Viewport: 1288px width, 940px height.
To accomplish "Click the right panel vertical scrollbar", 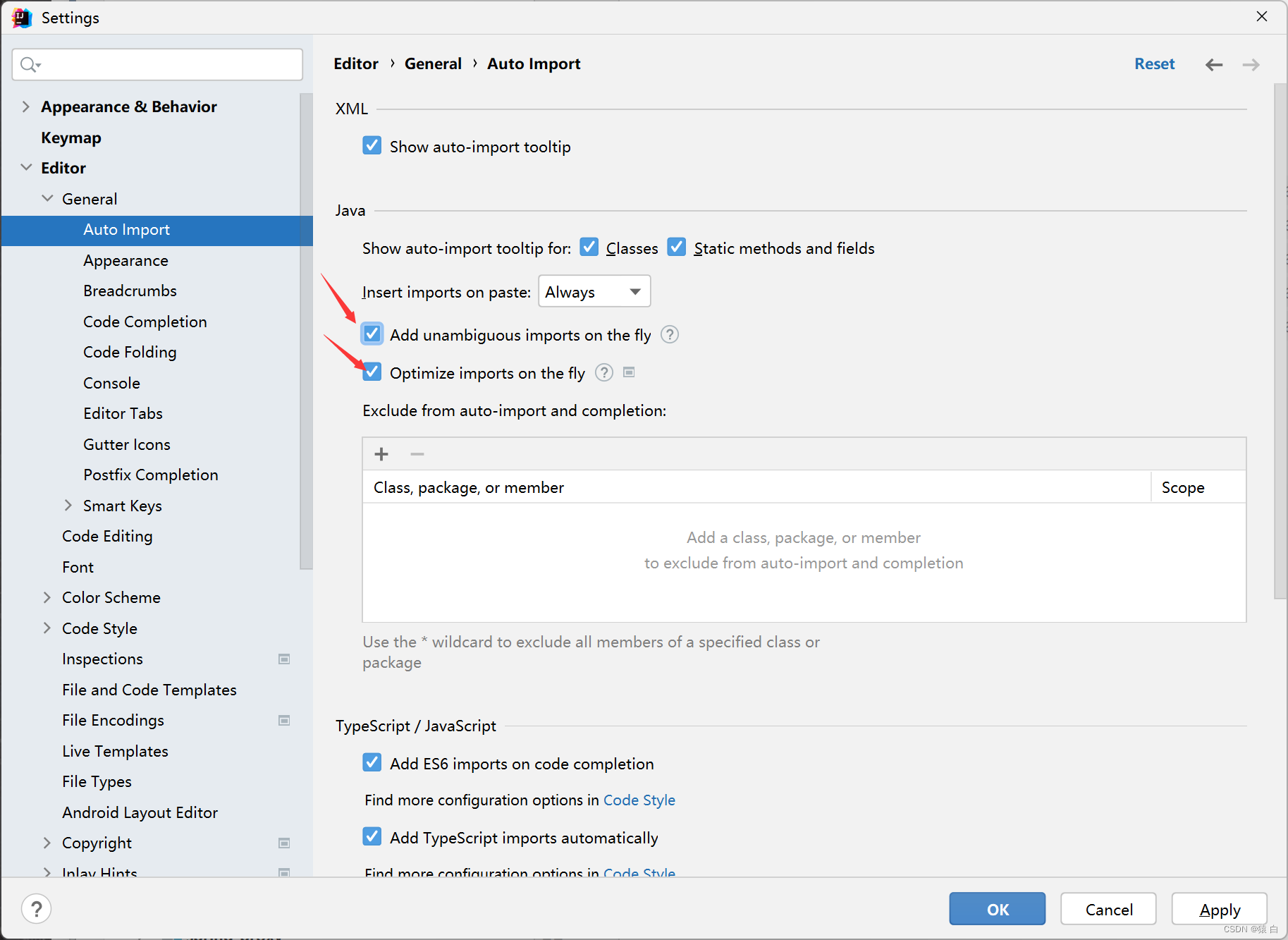I will click(1280, 341).
